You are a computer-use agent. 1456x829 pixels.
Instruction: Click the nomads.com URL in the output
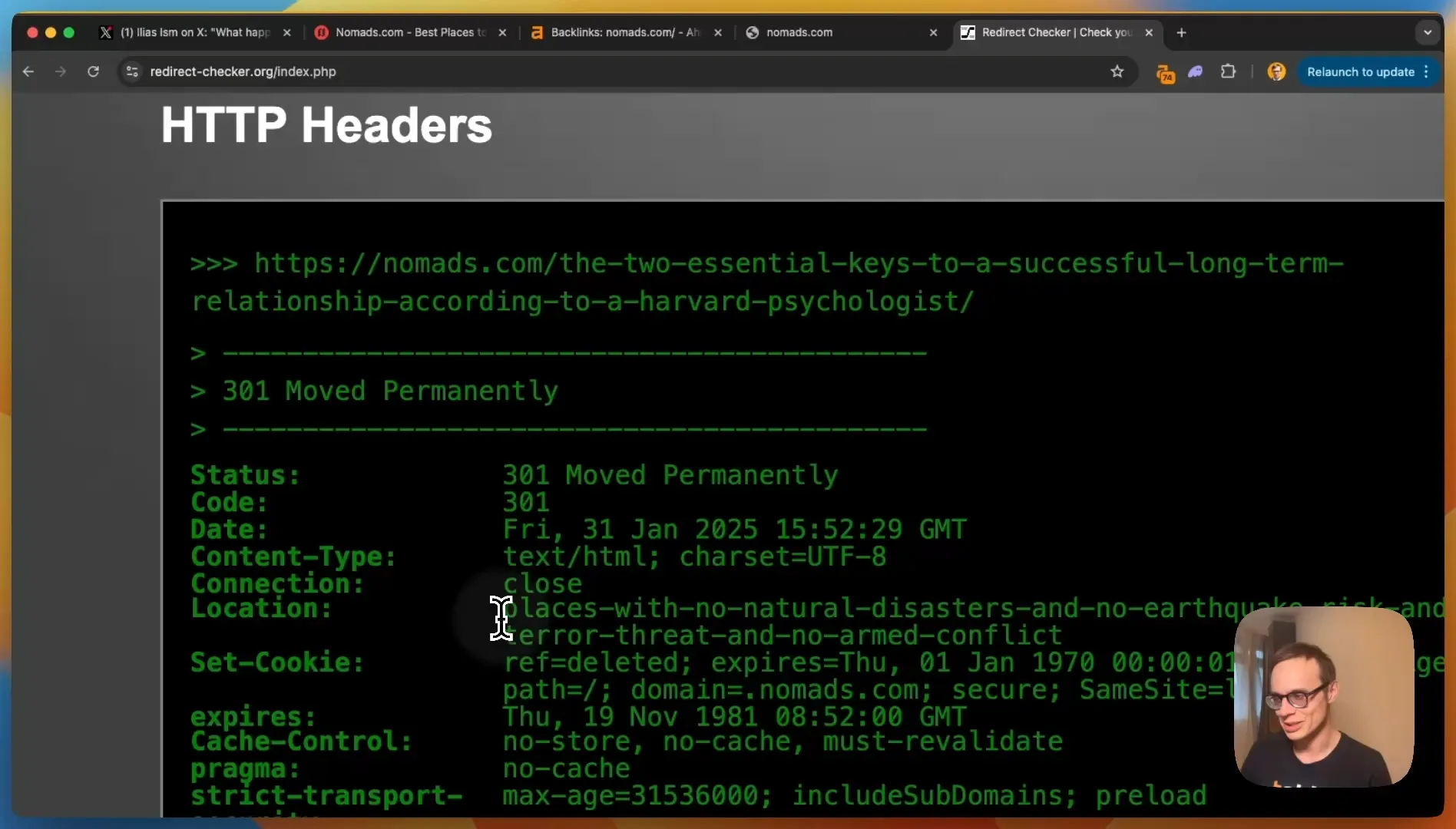point(767,282)
